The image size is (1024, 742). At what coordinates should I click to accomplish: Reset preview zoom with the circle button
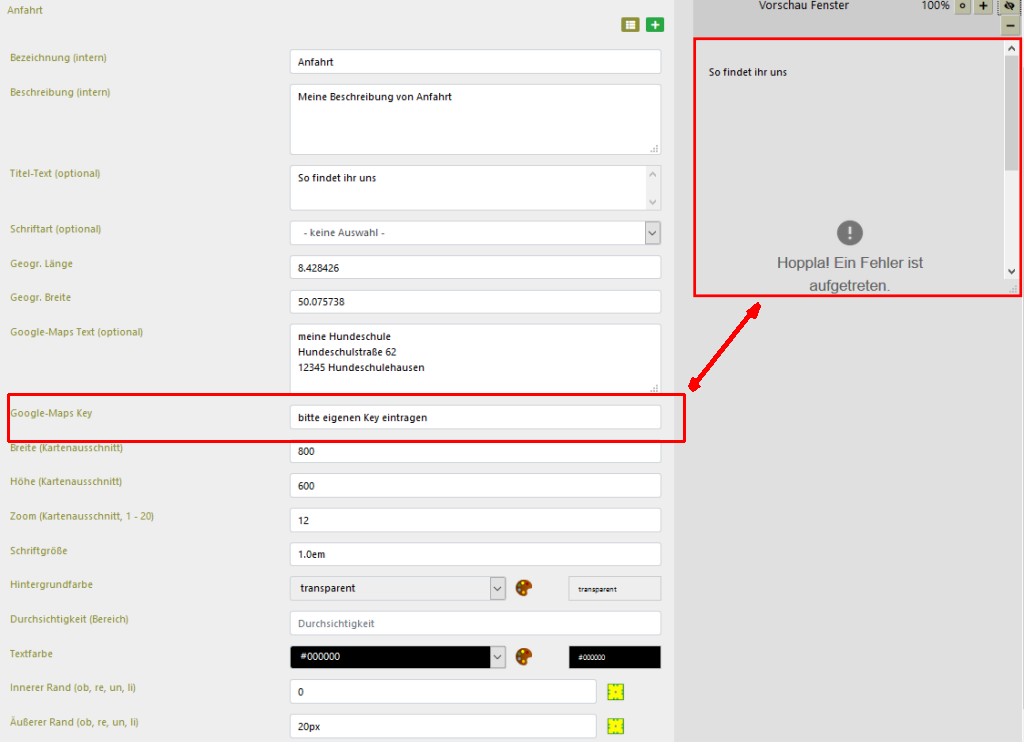point(962,6)
